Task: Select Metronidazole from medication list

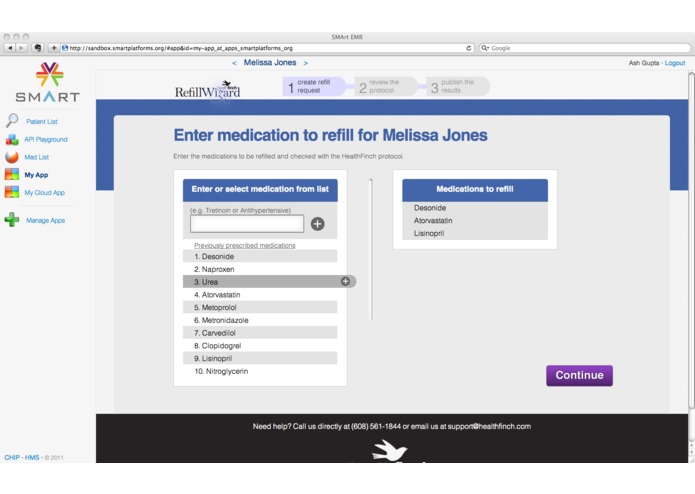Action: pos(260,320)
